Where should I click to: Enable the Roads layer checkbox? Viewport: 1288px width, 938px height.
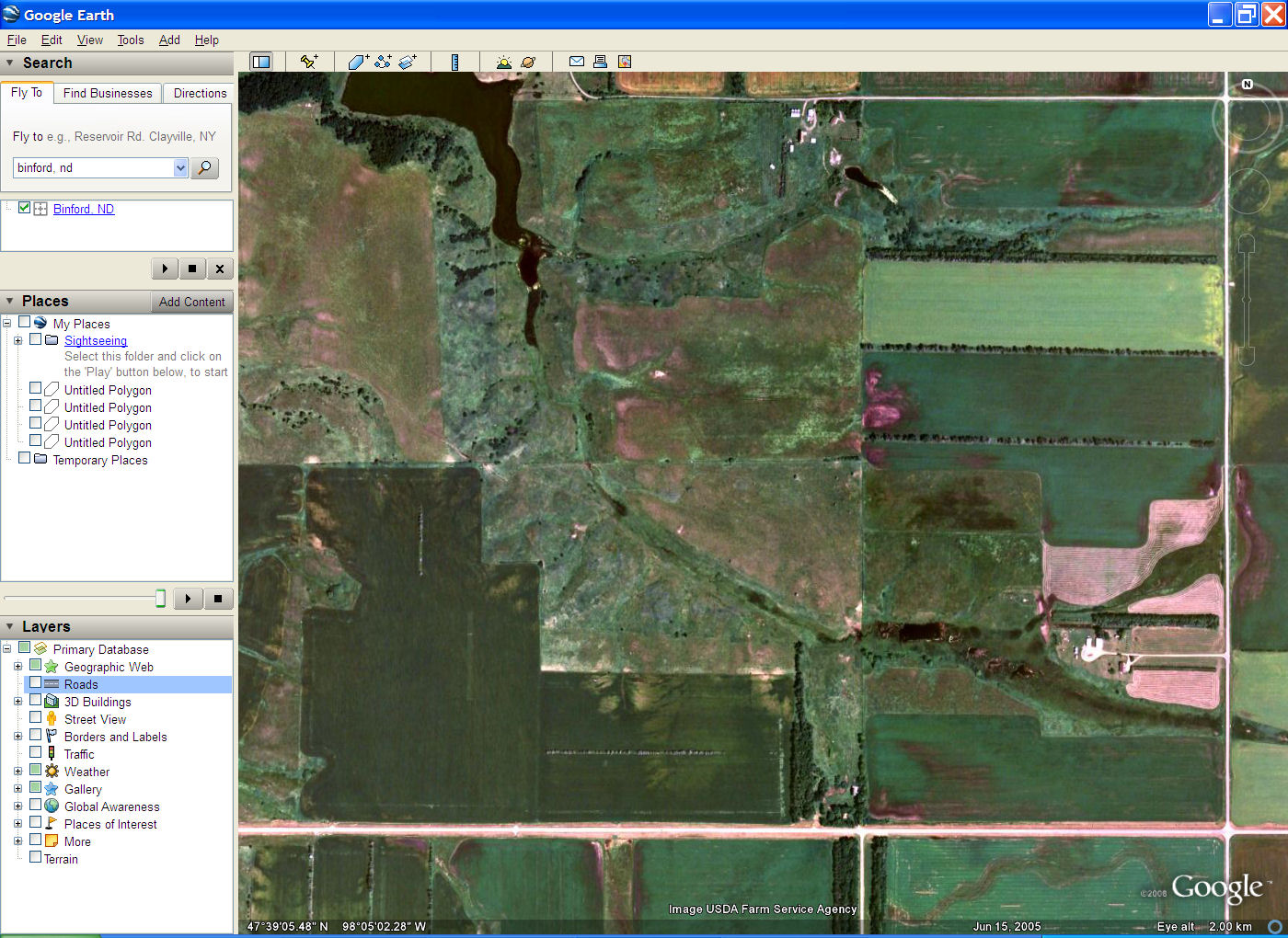35,683
